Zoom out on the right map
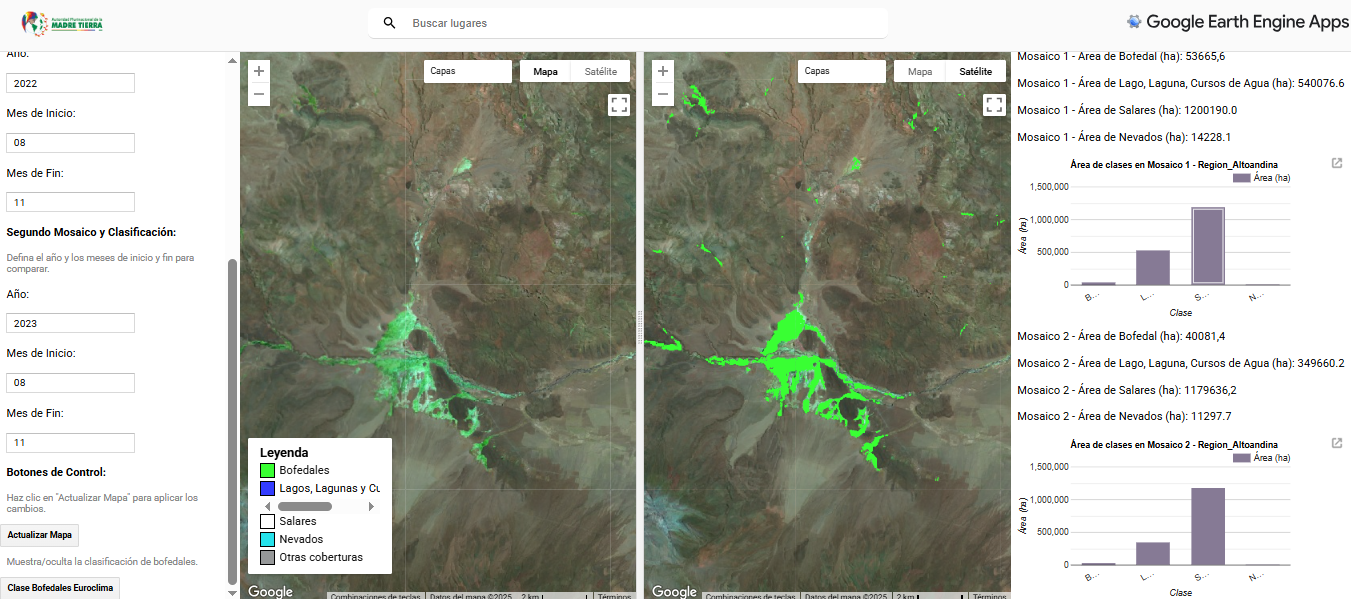 coord(662,95)
